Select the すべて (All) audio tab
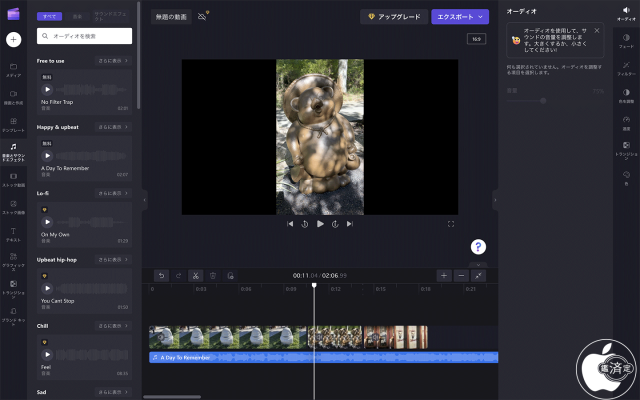This screenshot has height=400, width=640. coord(51,17)
